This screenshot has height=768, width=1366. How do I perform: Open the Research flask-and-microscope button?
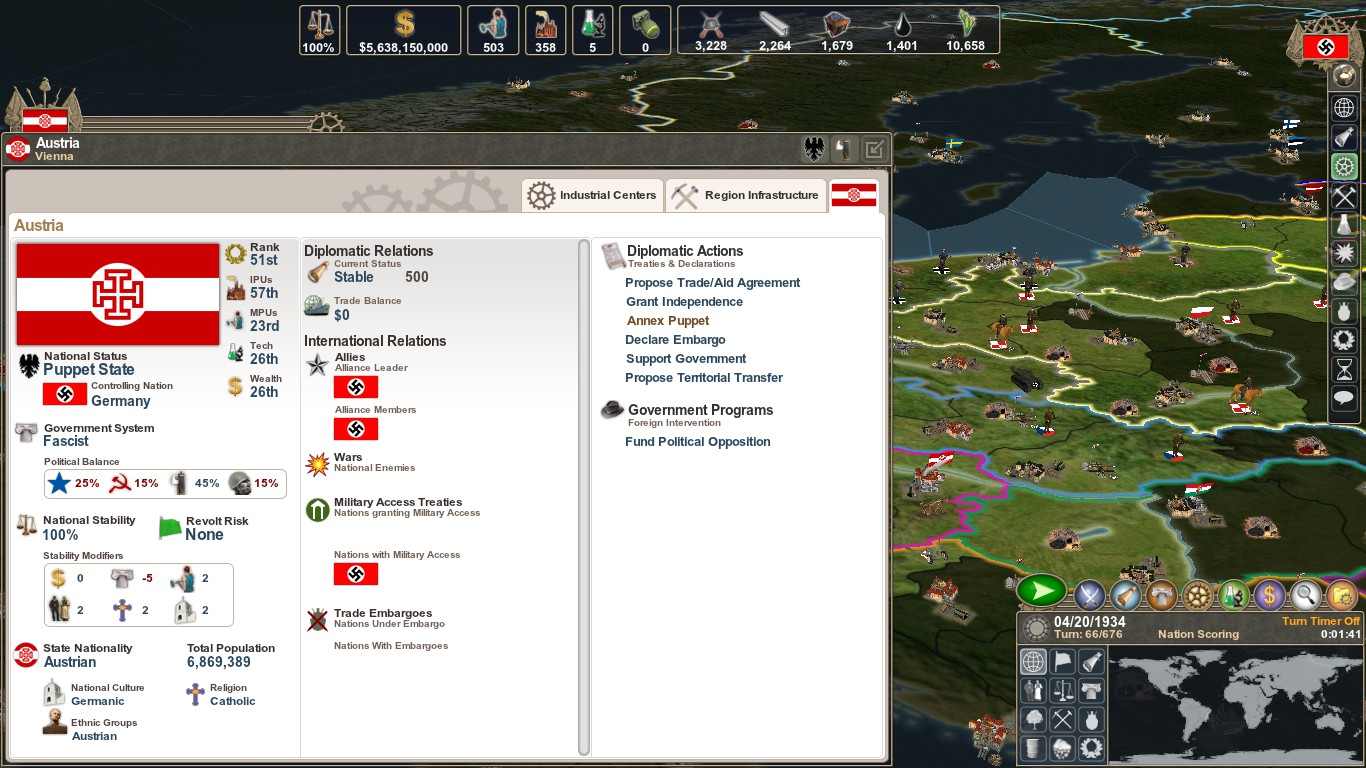(1233, 596)
